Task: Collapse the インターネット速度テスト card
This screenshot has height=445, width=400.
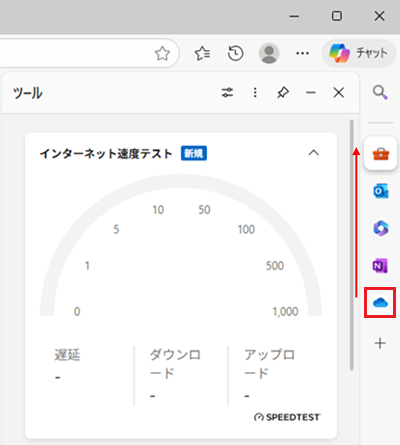Action: pyautogui.click(x=314, y=153)
